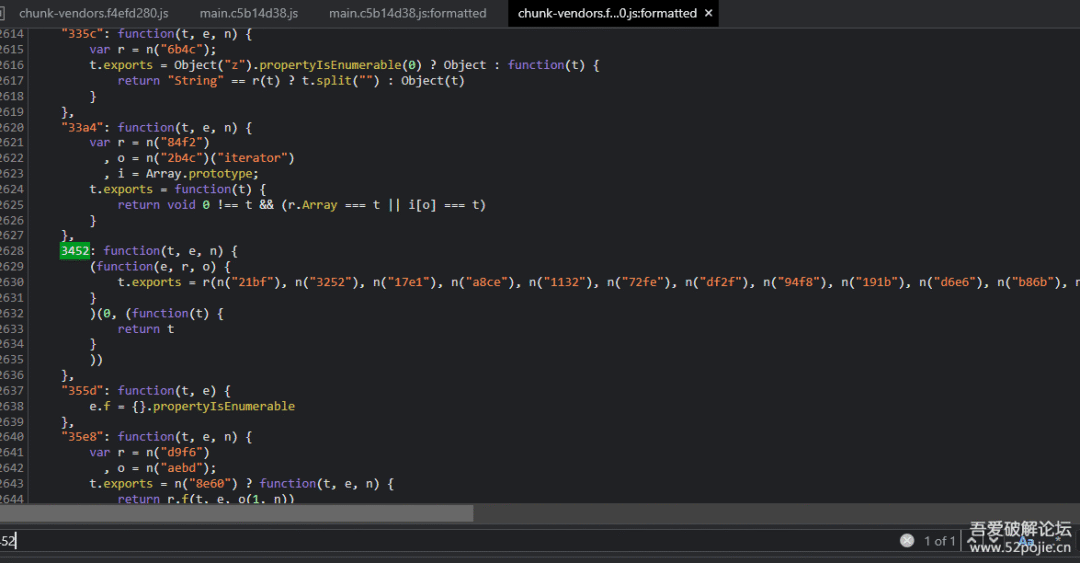Jump to previous search match

pyautogui.click(x=973, y=541)
